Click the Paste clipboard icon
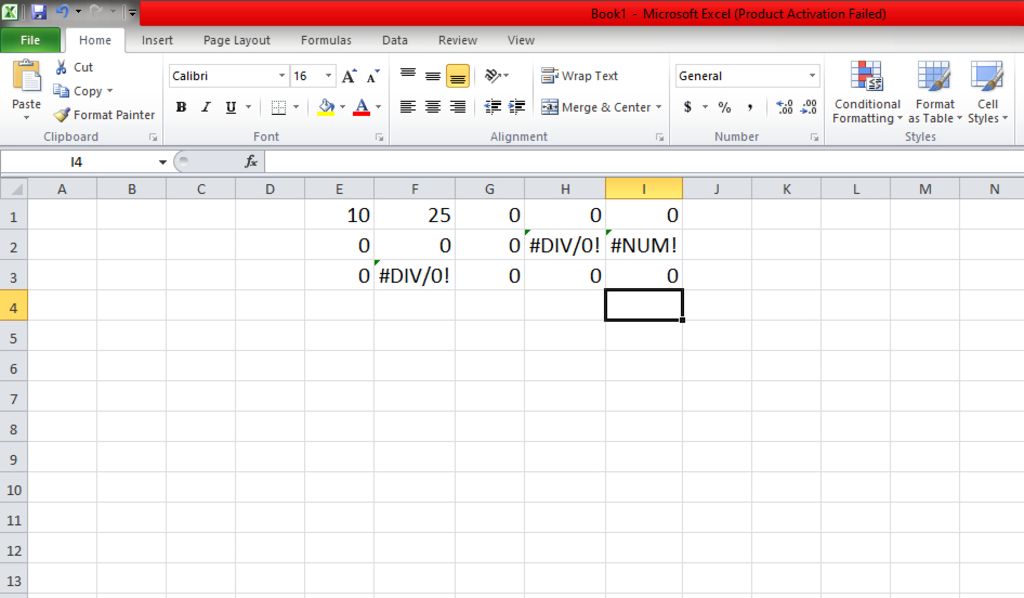The width and height of the screenshot is (1024, 598). point(27,76)
